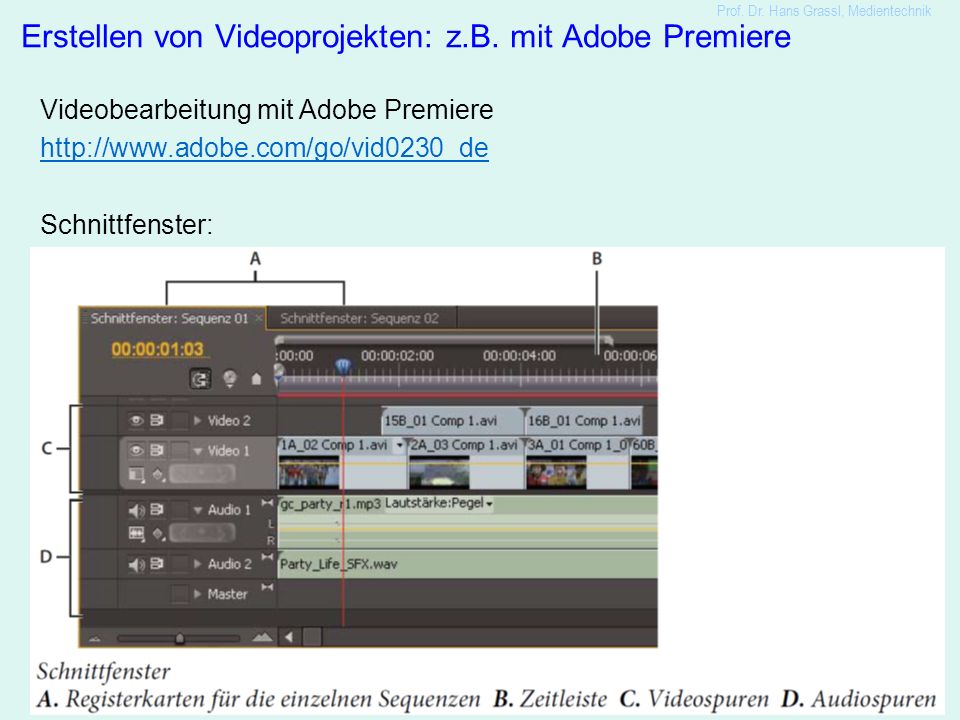Click the 1A_02 Comp clip thumbnail
This screenshot has width=960, height=720.
[309, 474]
